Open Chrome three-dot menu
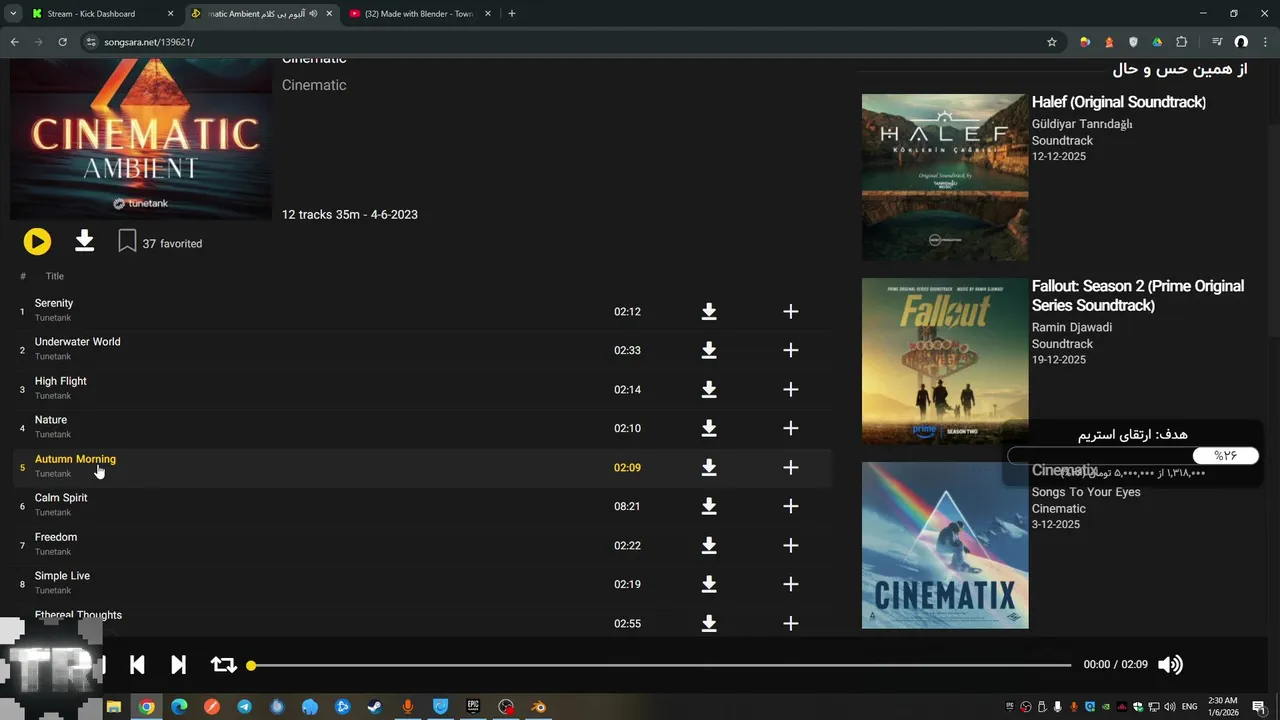 (1265, 42)
